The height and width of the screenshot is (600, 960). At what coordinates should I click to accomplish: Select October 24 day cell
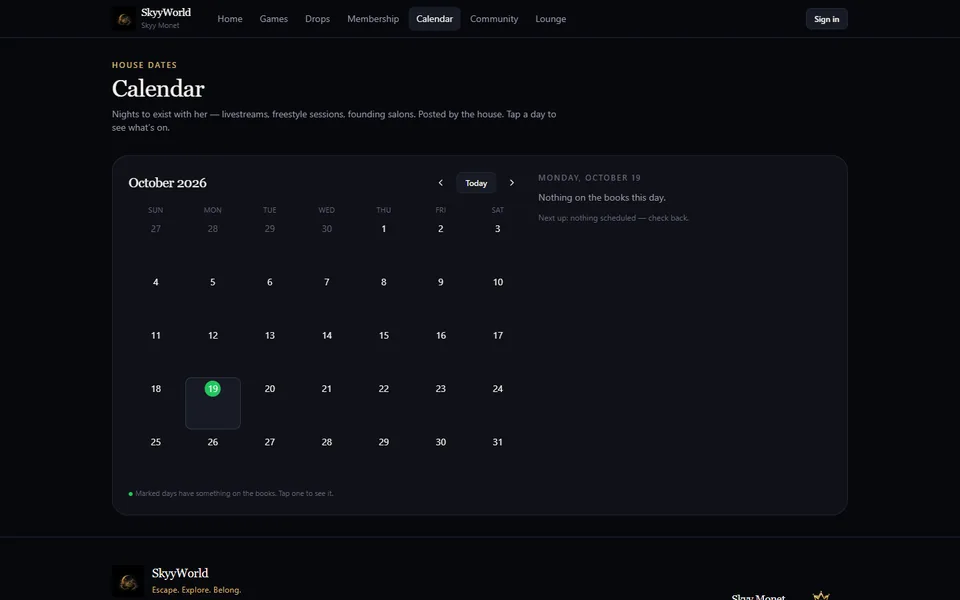pyautogui.click(x=498, y=403)
